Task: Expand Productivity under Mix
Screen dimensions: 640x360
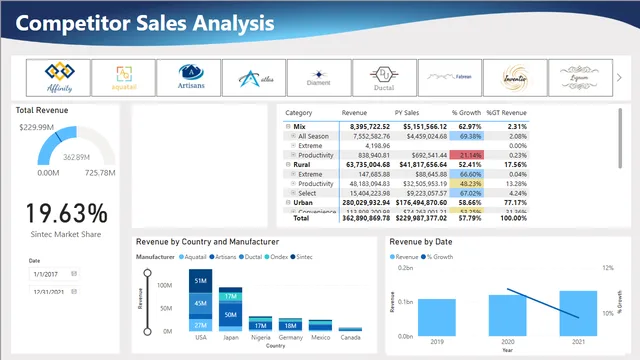Action: (293, 155)
